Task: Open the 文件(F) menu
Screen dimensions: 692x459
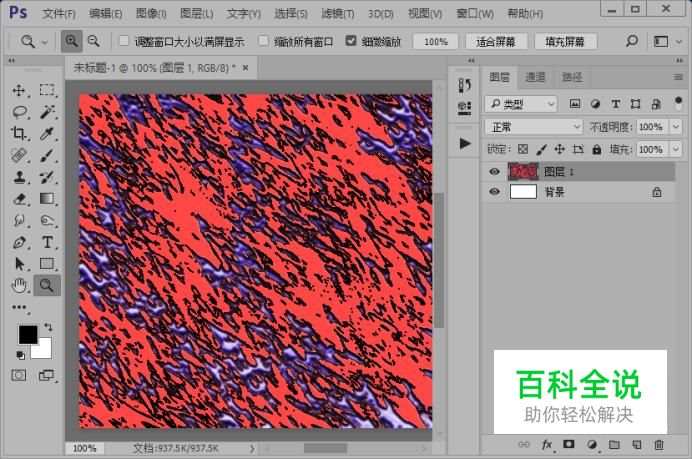Action: click(x=59, y=14)
